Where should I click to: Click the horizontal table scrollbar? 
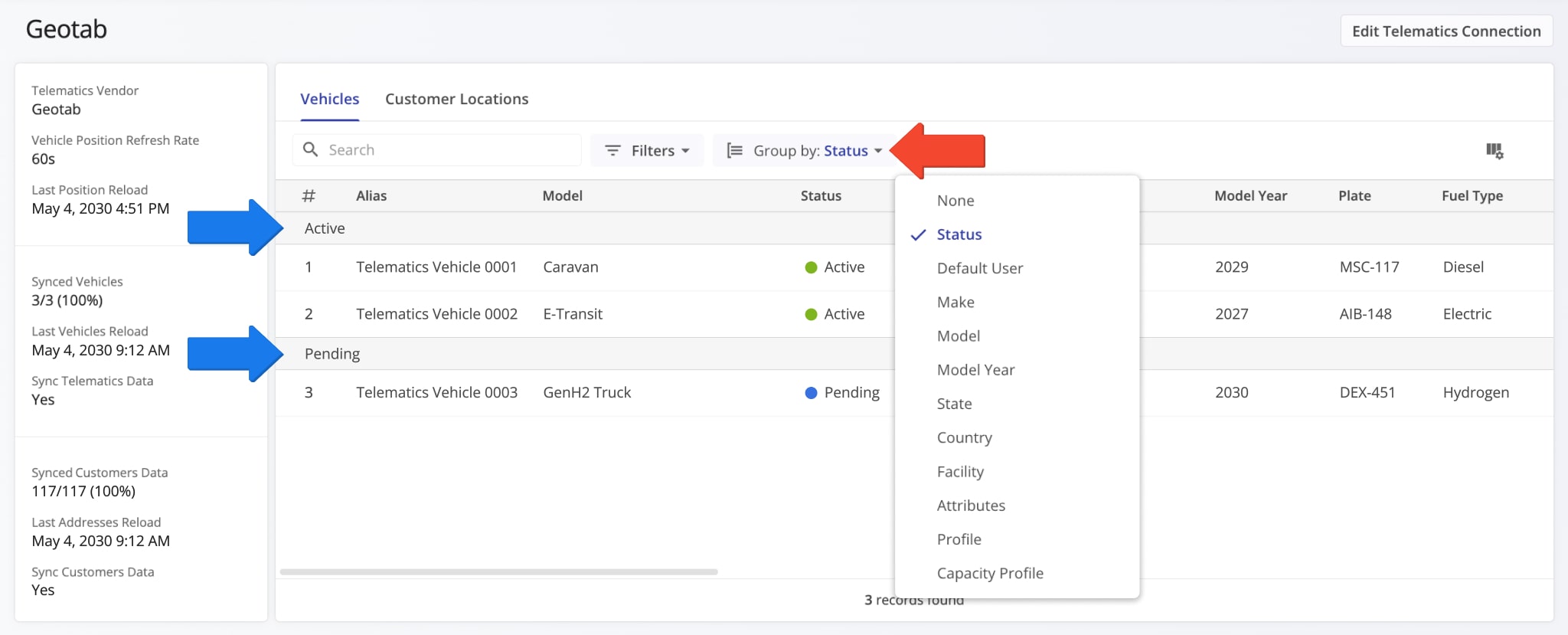point(498,571)
